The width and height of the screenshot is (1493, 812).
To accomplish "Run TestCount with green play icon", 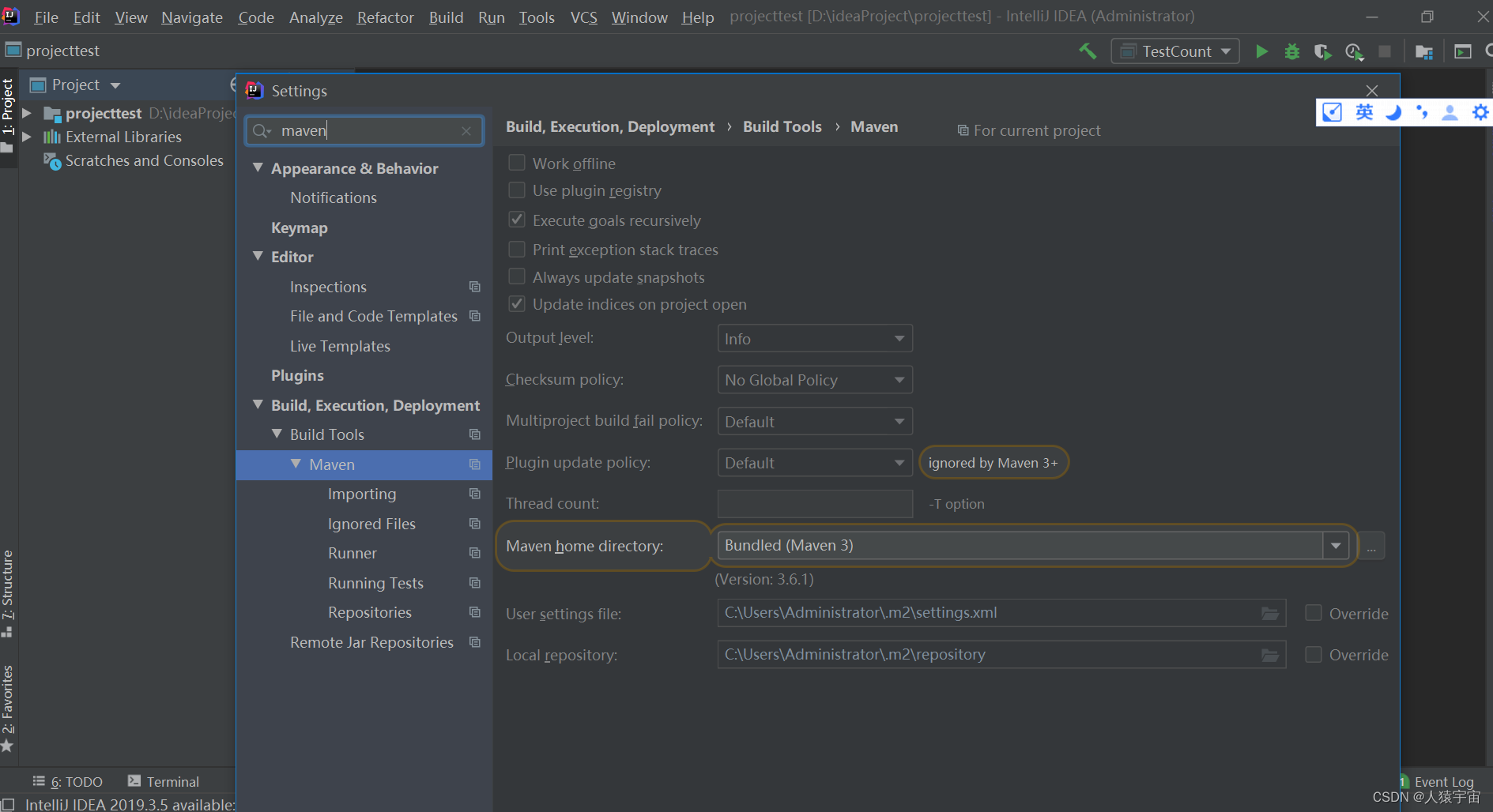I will click(1261, 51).
